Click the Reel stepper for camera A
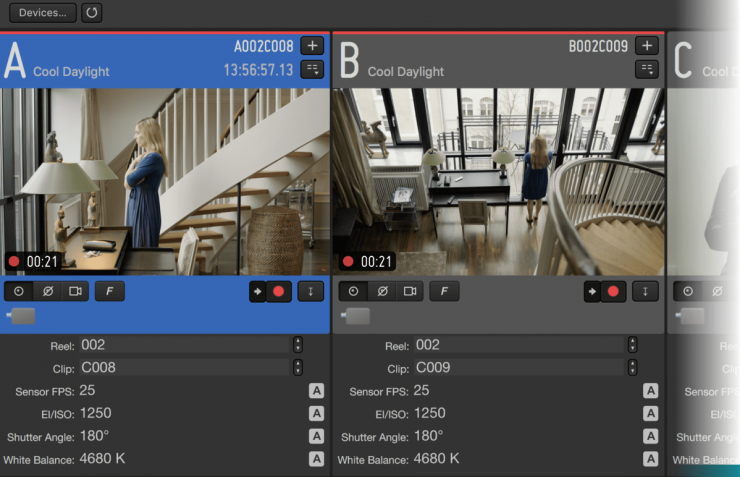 (297, 344)
